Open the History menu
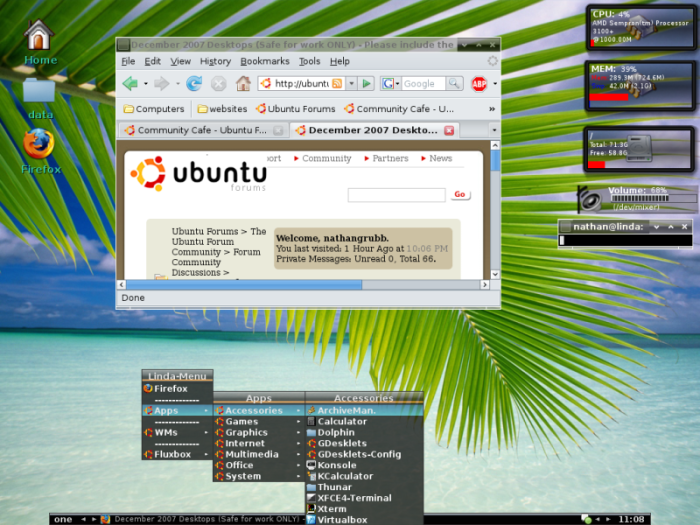This screenshot has height=525, width=700. click(x=215, y=61)
